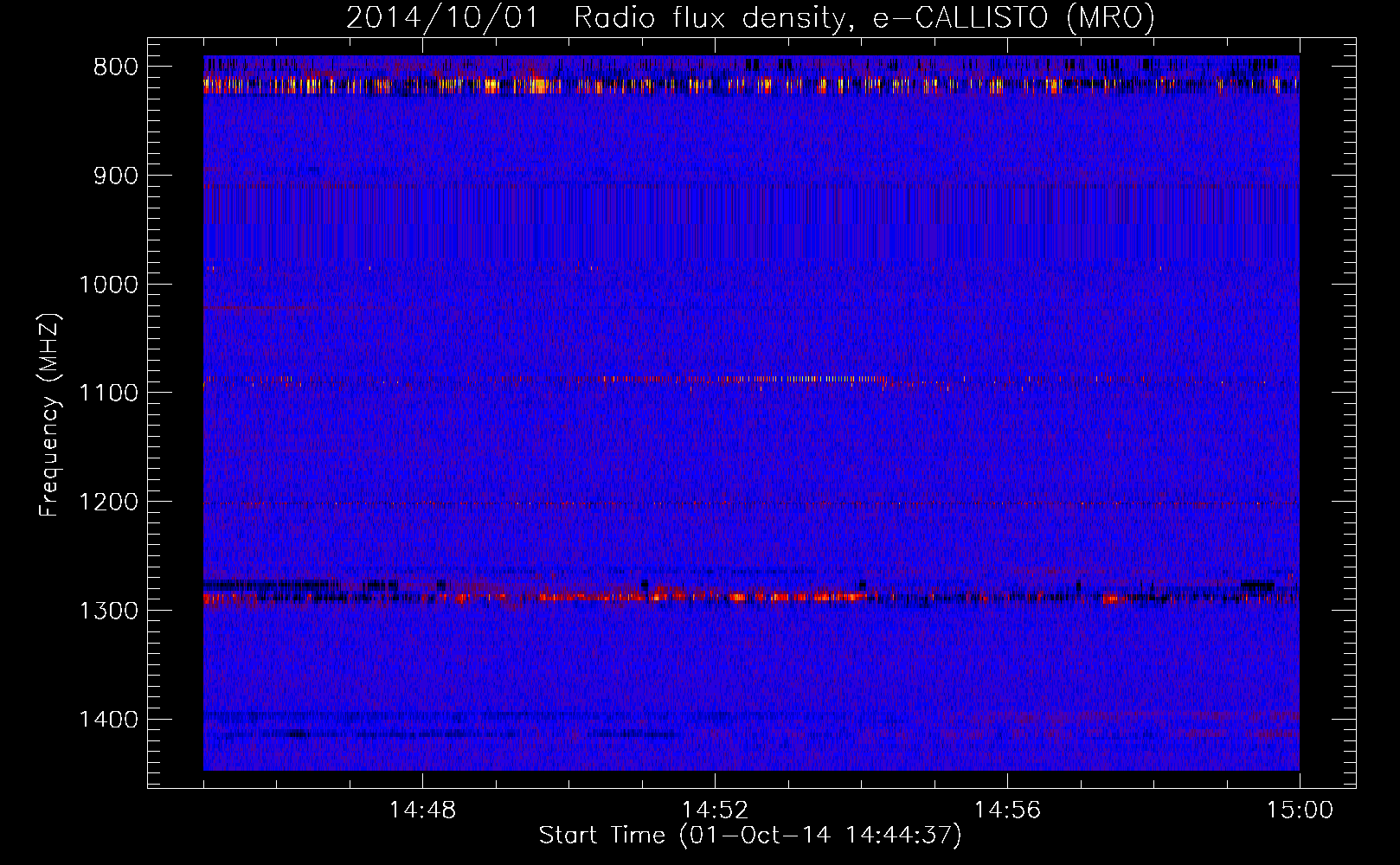Click the 14:48 time tick label
The image size is (1400, 865).
click(x=422, y=811)
